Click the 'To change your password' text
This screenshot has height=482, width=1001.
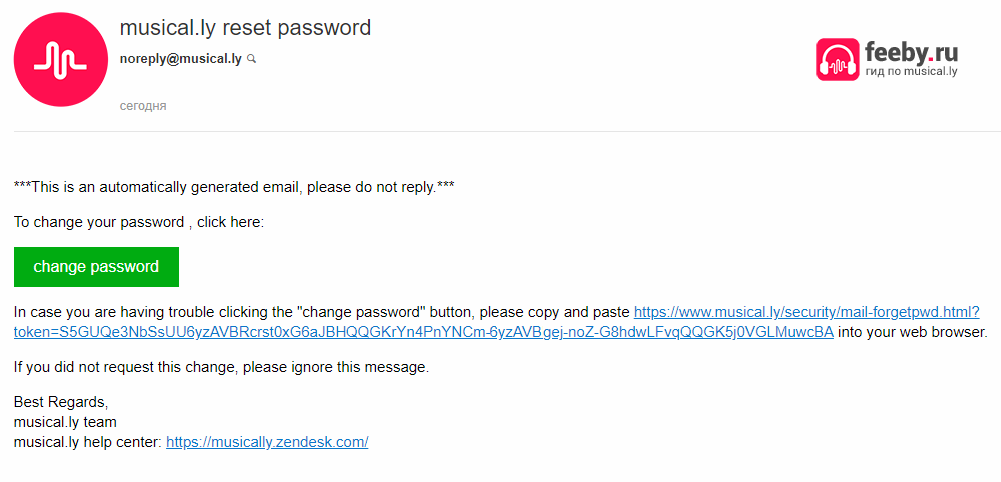click(x=99, y=222)
